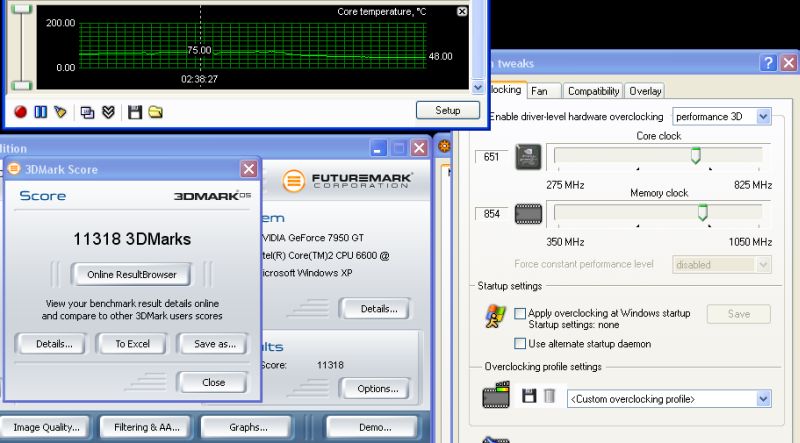The height and width of the screenshot is (443, 800).
Task: Close the 3DMark Score dialog
Action: 248,169
